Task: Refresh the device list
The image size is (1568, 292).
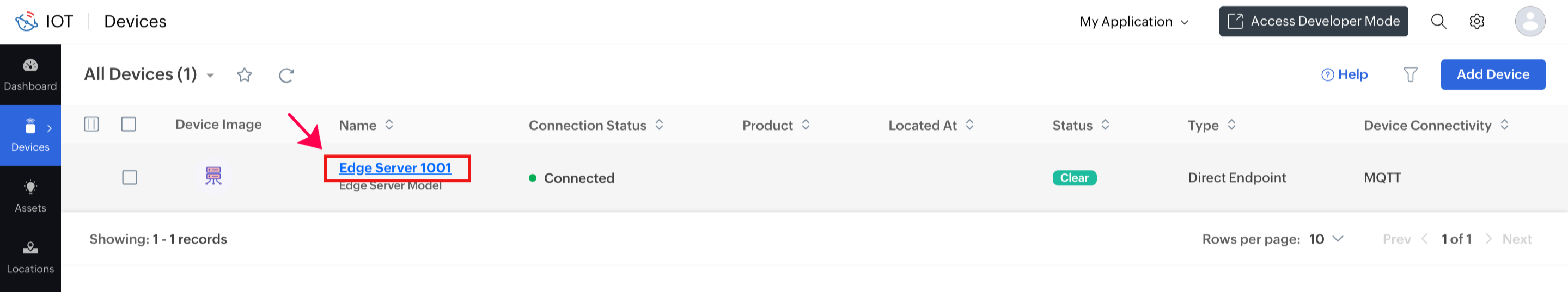Action: pos(286,75)
